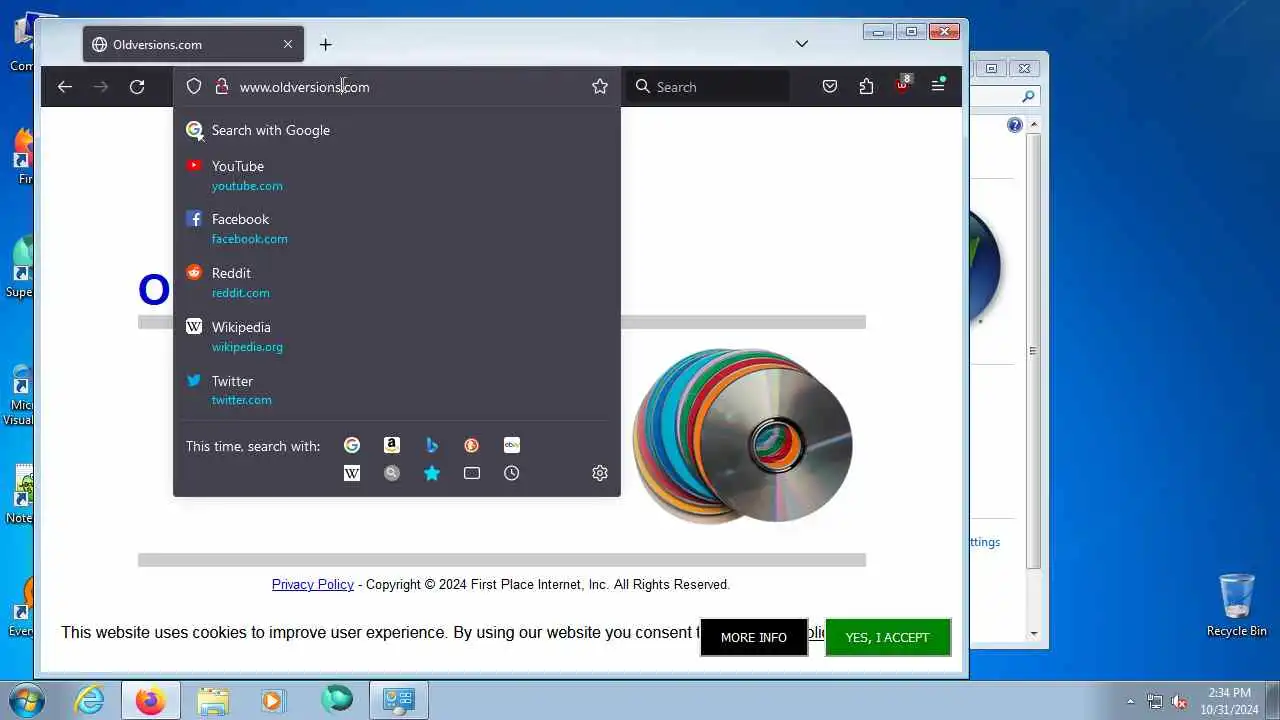Close the Oldversions.com tab

coord(288,44)
